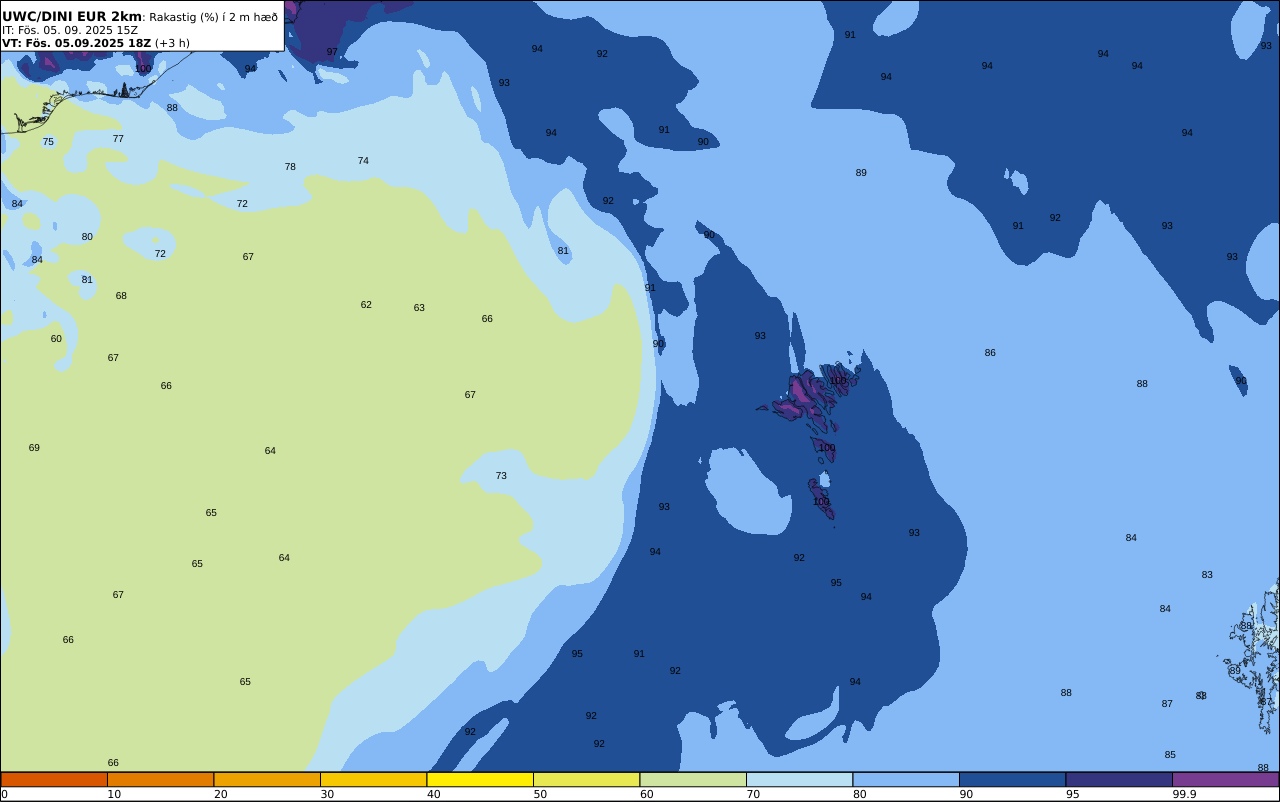Click the 90–95 dark blue legend swatch
This screenshot has width=1280, height=802.
coord(1012,779)
